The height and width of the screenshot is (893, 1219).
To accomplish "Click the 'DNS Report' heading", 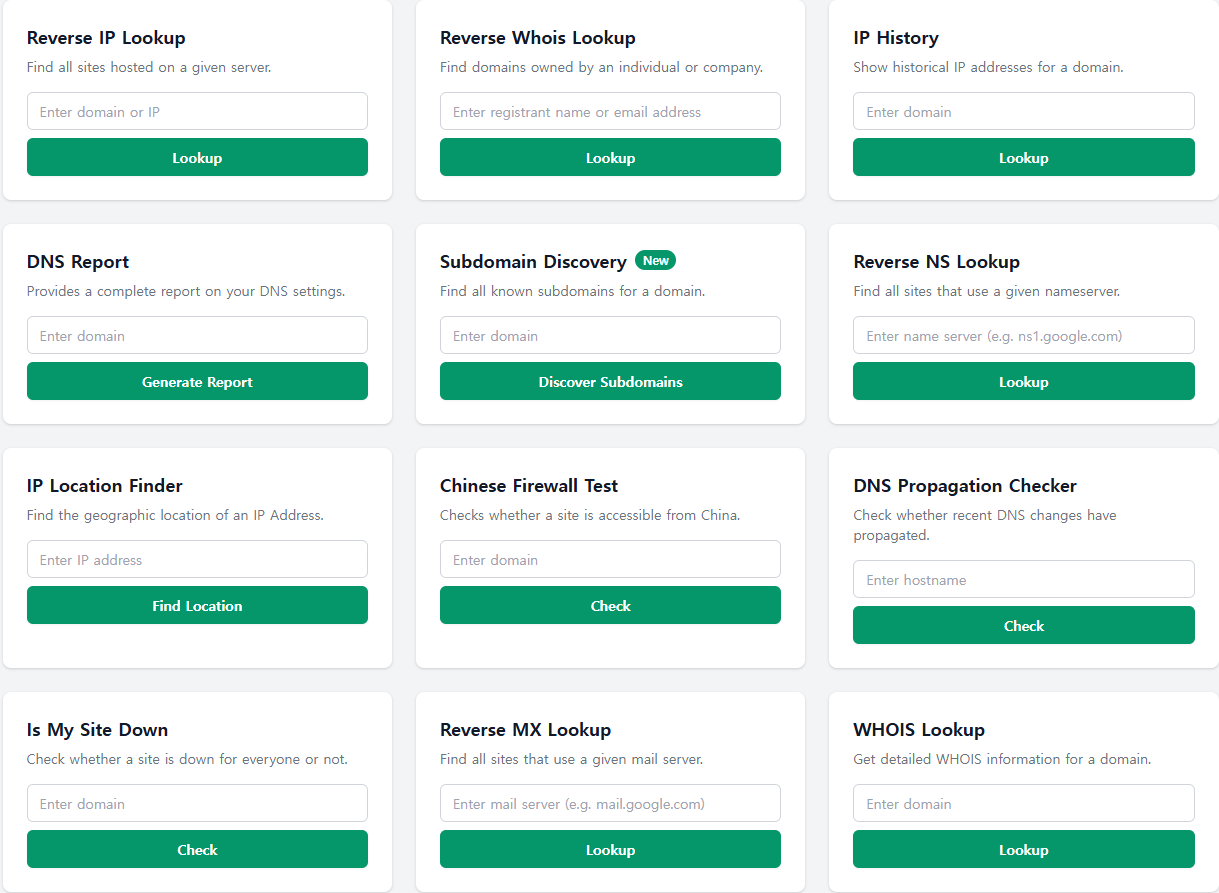I will [x=78, y=262].
